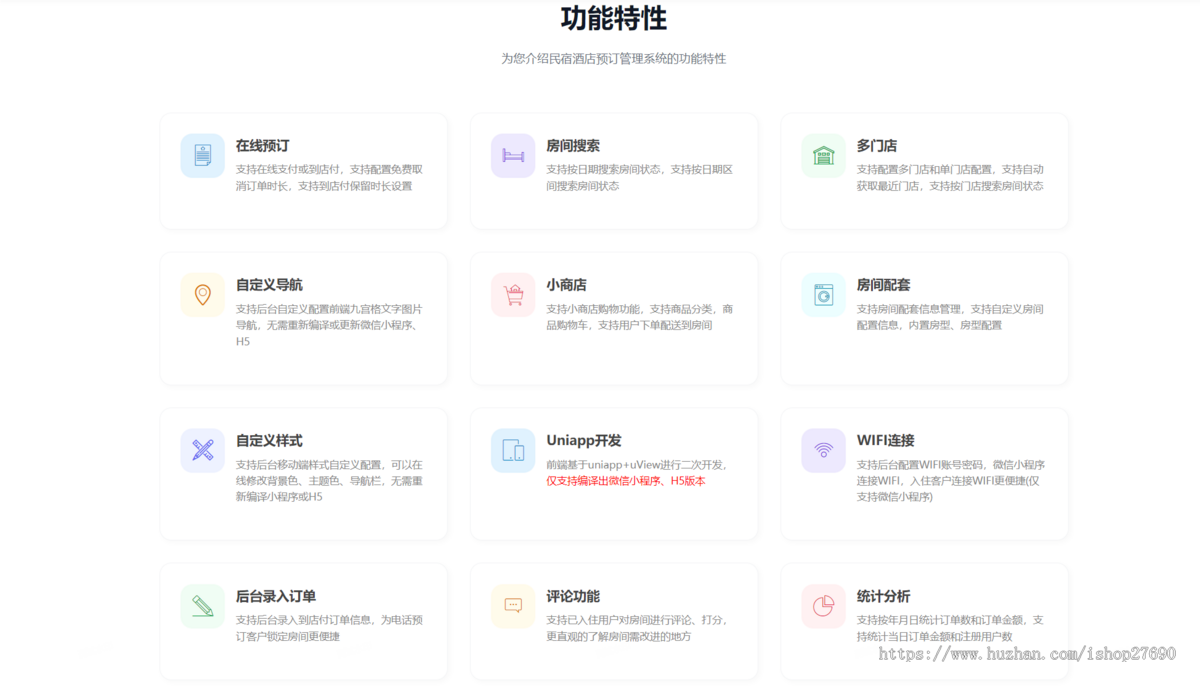Click description starting 支持后台配置WIFI账号密码
Screen dimensions: 1200x687
(x=951, y=481)
